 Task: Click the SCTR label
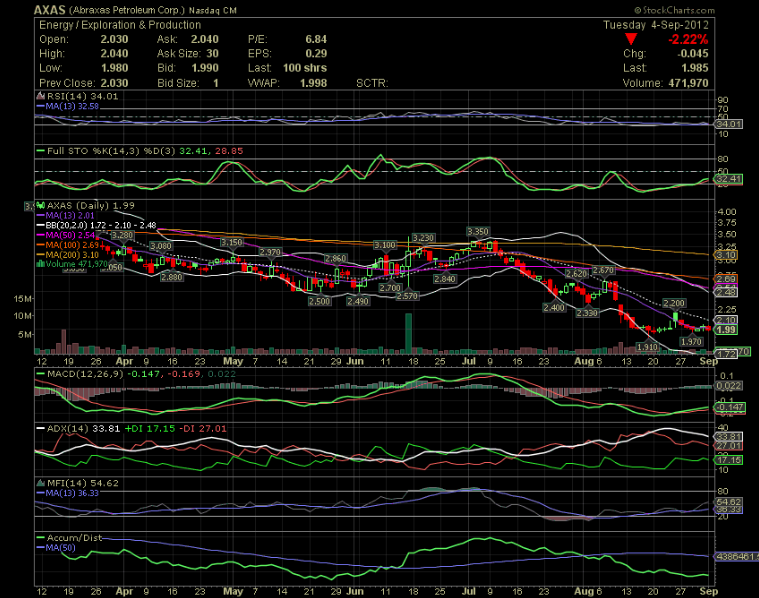click(x=372, y=83)
